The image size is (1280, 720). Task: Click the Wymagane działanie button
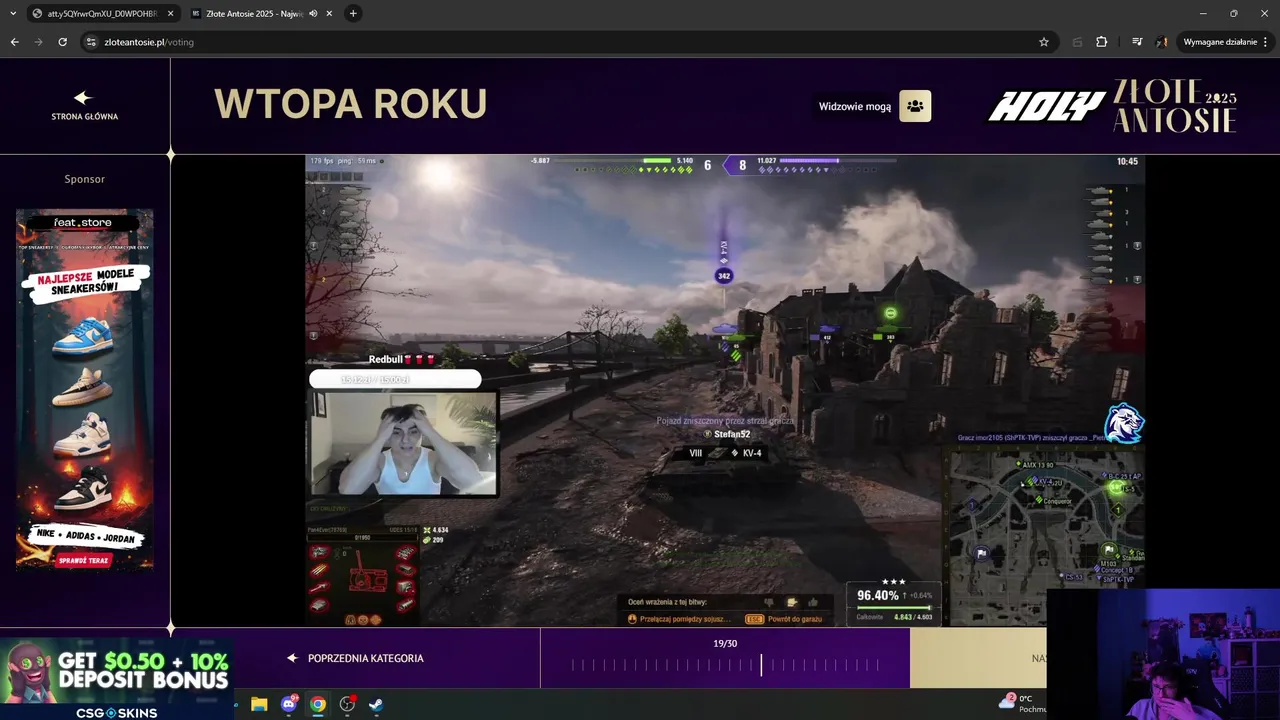(1225, 42)
